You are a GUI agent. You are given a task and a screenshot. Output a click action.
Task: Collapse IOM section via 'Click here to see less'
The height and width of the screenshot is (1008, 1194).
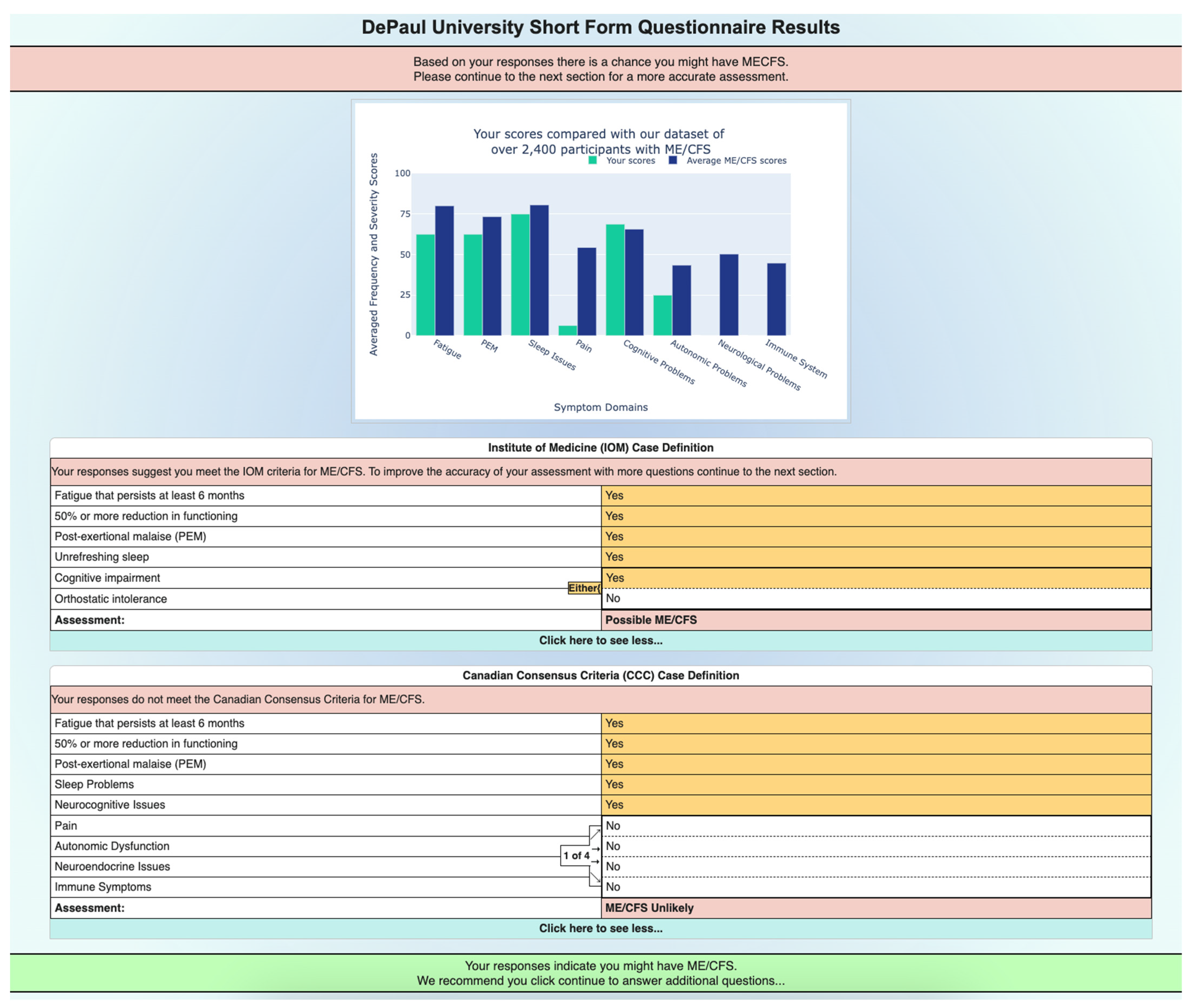pyautogui.click(x=600, y=640)
